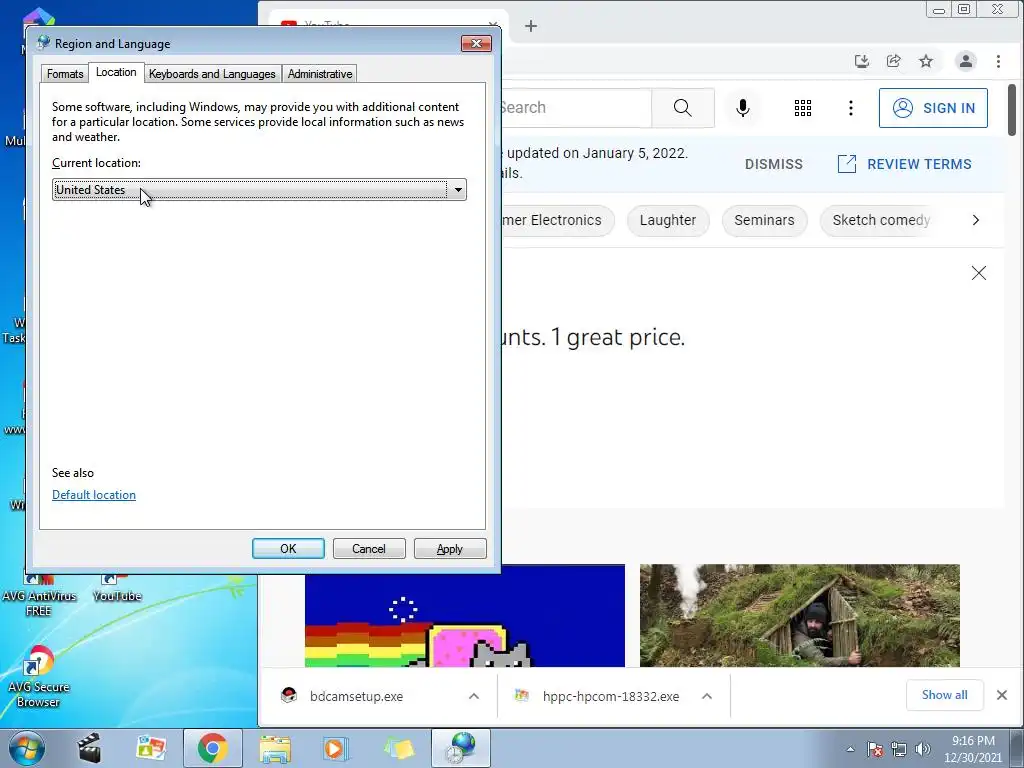Open the YouTube desktop shortcut
This screenshot has width=1024, height=768.
click(117, 588)
